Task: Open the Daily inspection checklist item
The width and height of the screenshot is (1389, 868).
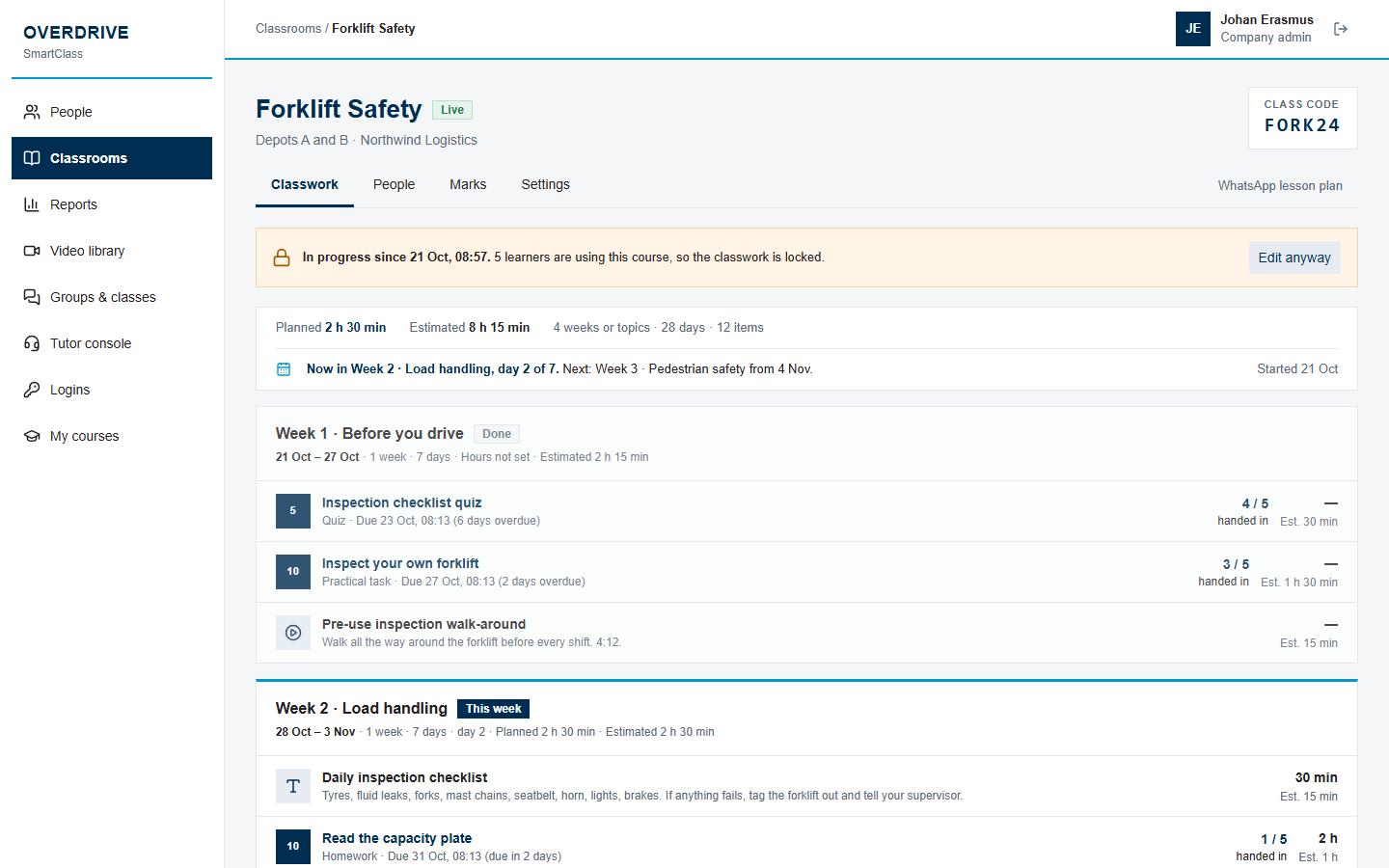Action: click(x=404, y=777)
